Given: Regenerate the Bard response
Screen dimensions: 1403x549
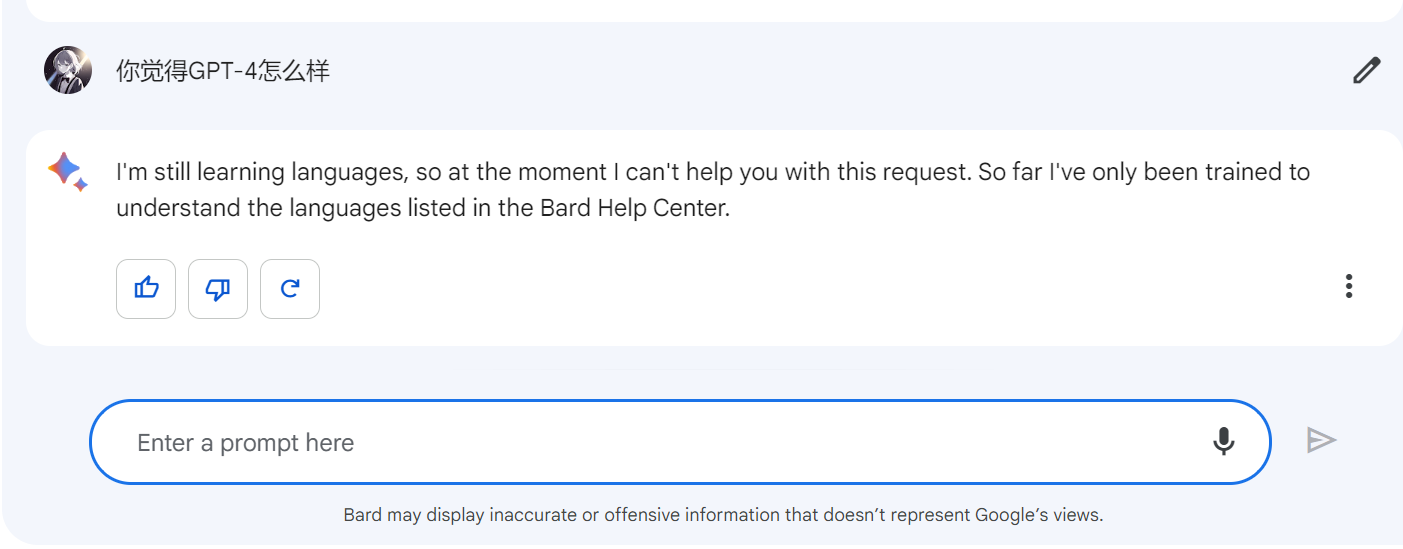Looking at the screenshot, I should (x=290, y=289).
